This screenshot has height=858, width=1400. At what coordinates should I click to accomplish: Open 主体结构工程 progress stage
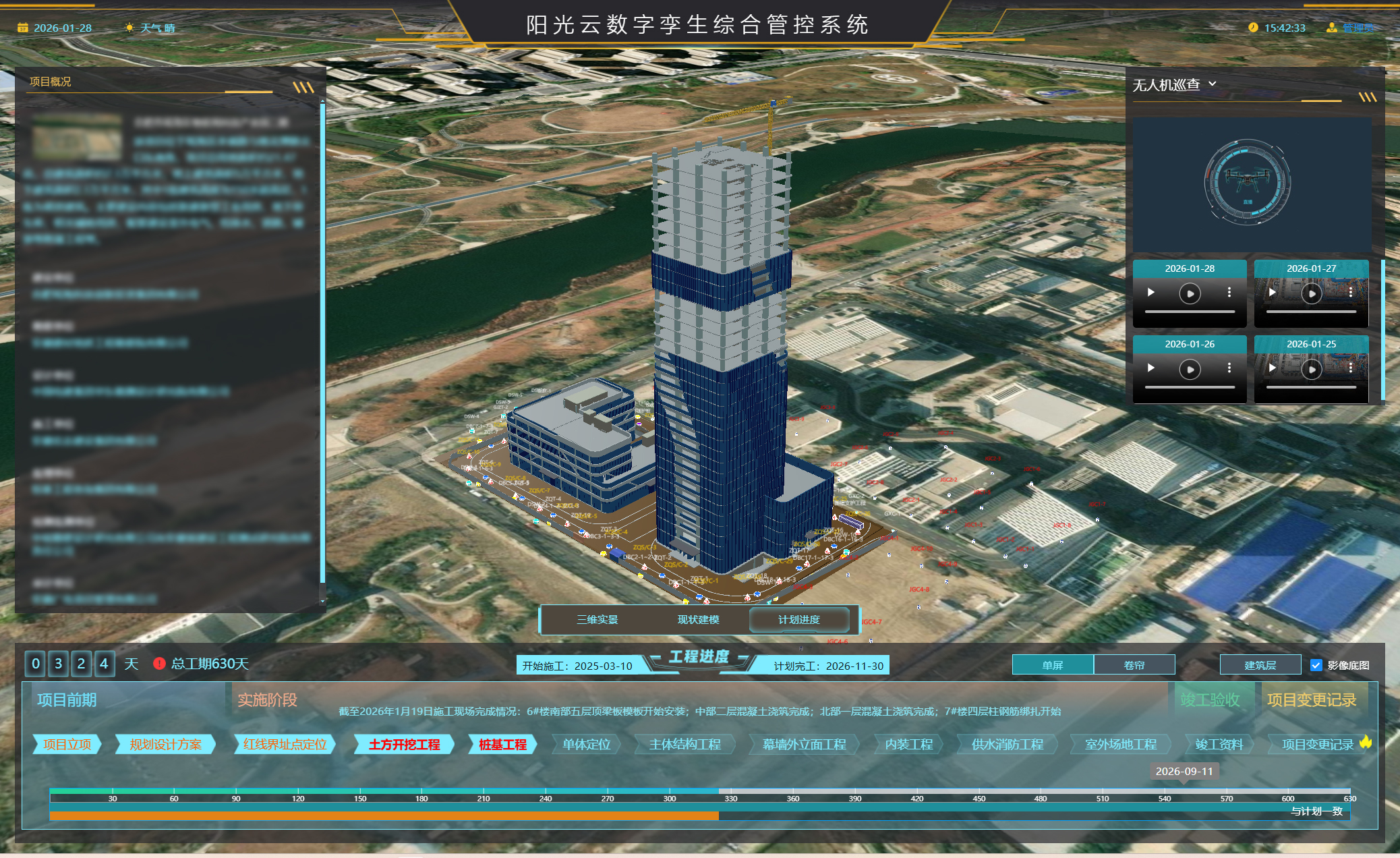tap(684, 745)
